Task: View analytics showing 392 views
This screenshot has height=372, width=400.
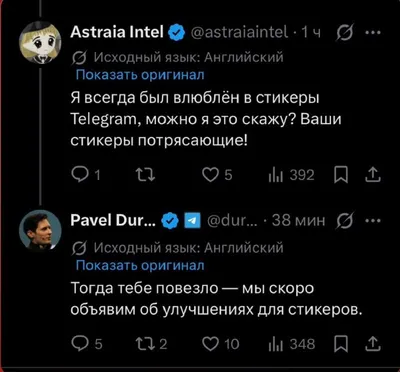Action: (291, 175)
